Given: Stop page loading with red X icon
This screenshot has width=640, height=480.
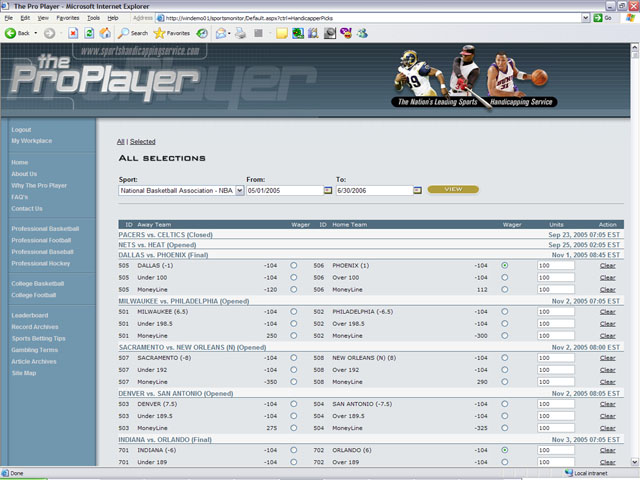Looking at the screenshot, I should coord(73,33).
